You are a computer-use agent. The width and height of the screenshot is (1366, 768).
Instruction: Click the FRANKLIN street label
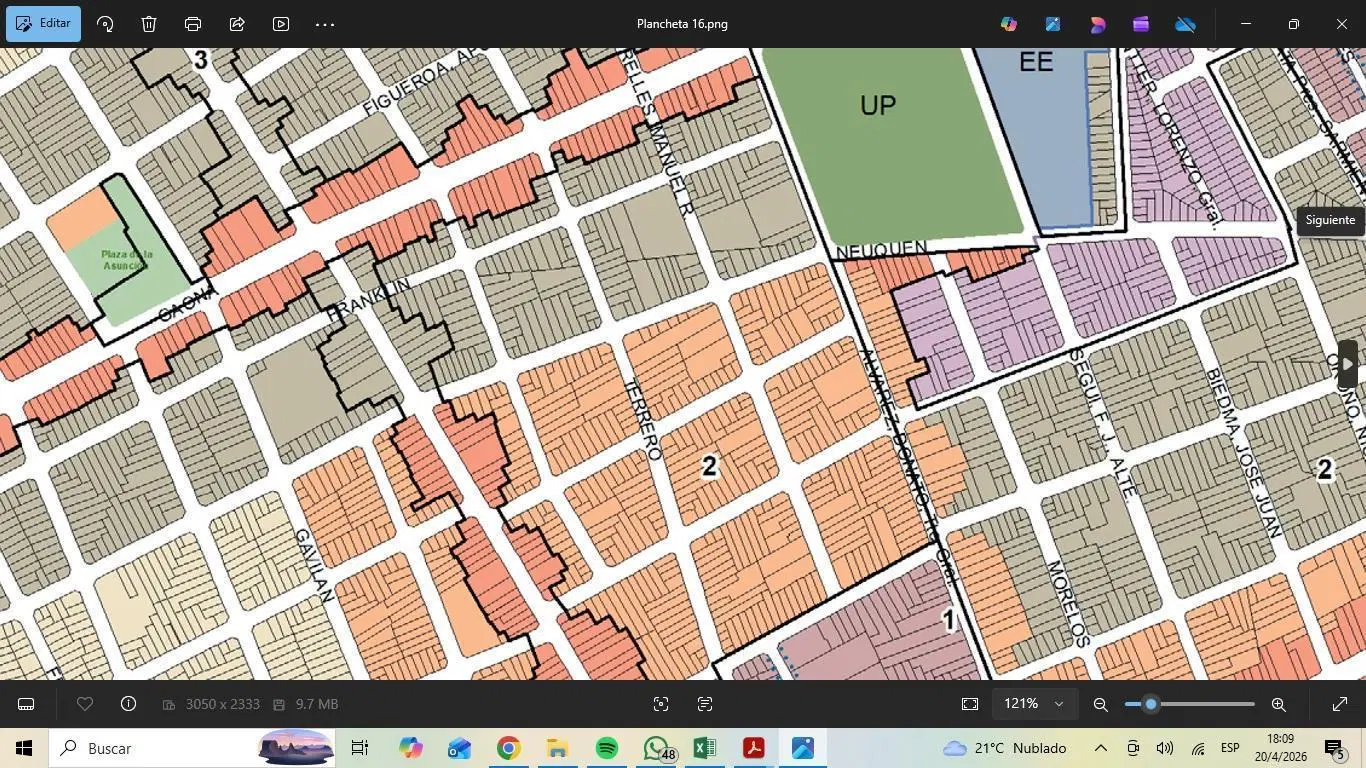coord(368,300)
